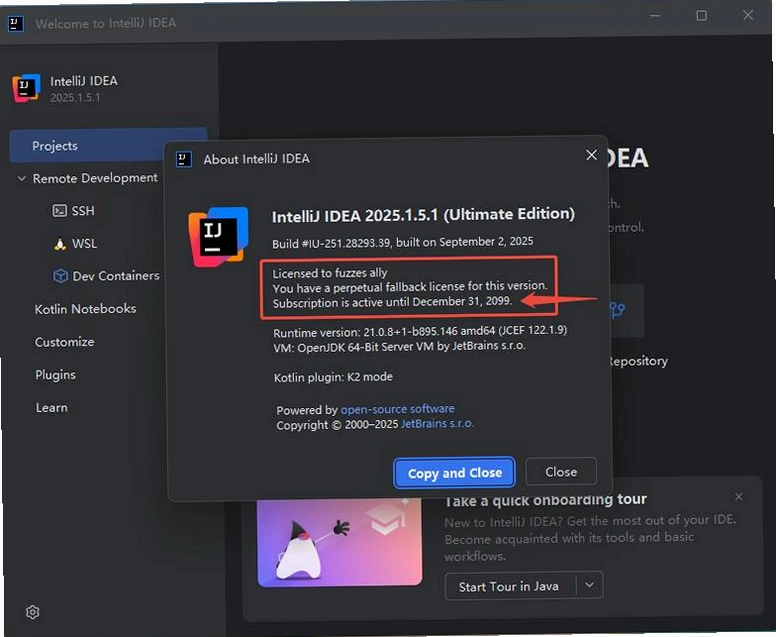Close the About IntelliJ IDEA dialog with X
Screen dimensions: 776x637
click(591, 155)
